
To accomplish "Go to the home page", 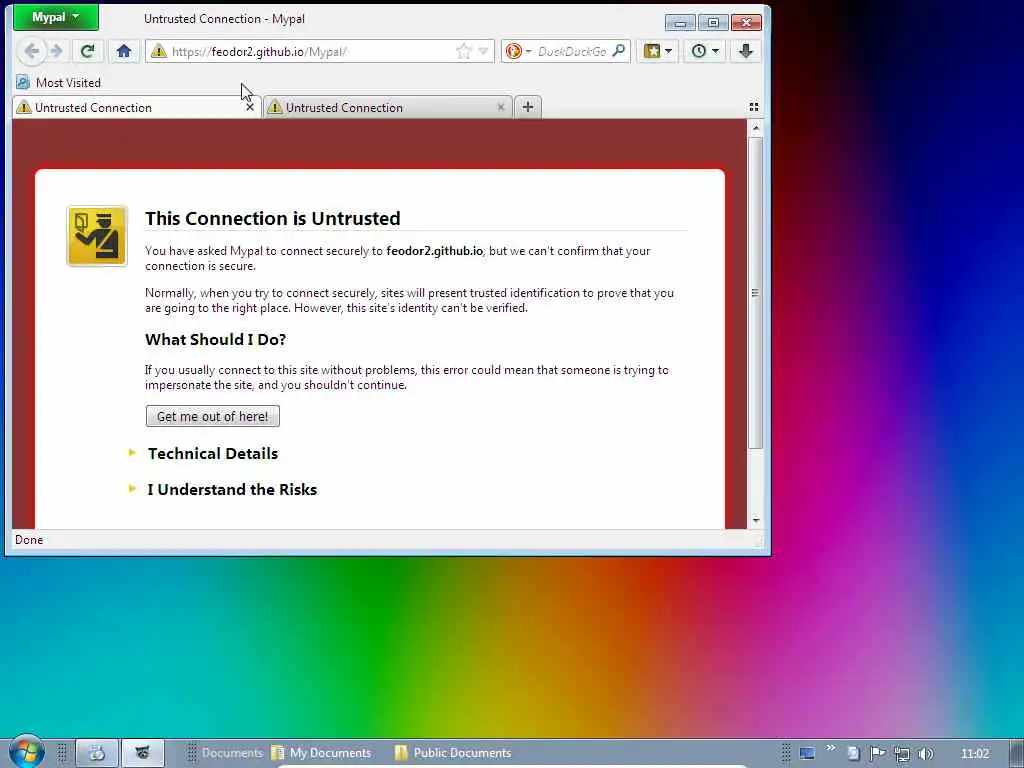I will 124,51.
